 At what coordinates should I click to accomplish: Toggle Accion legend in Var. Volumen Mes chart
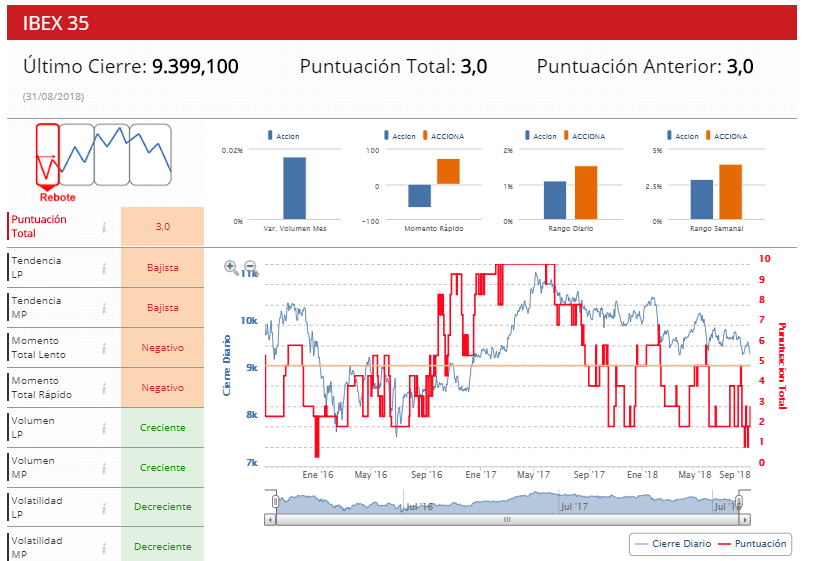point(282,136)
